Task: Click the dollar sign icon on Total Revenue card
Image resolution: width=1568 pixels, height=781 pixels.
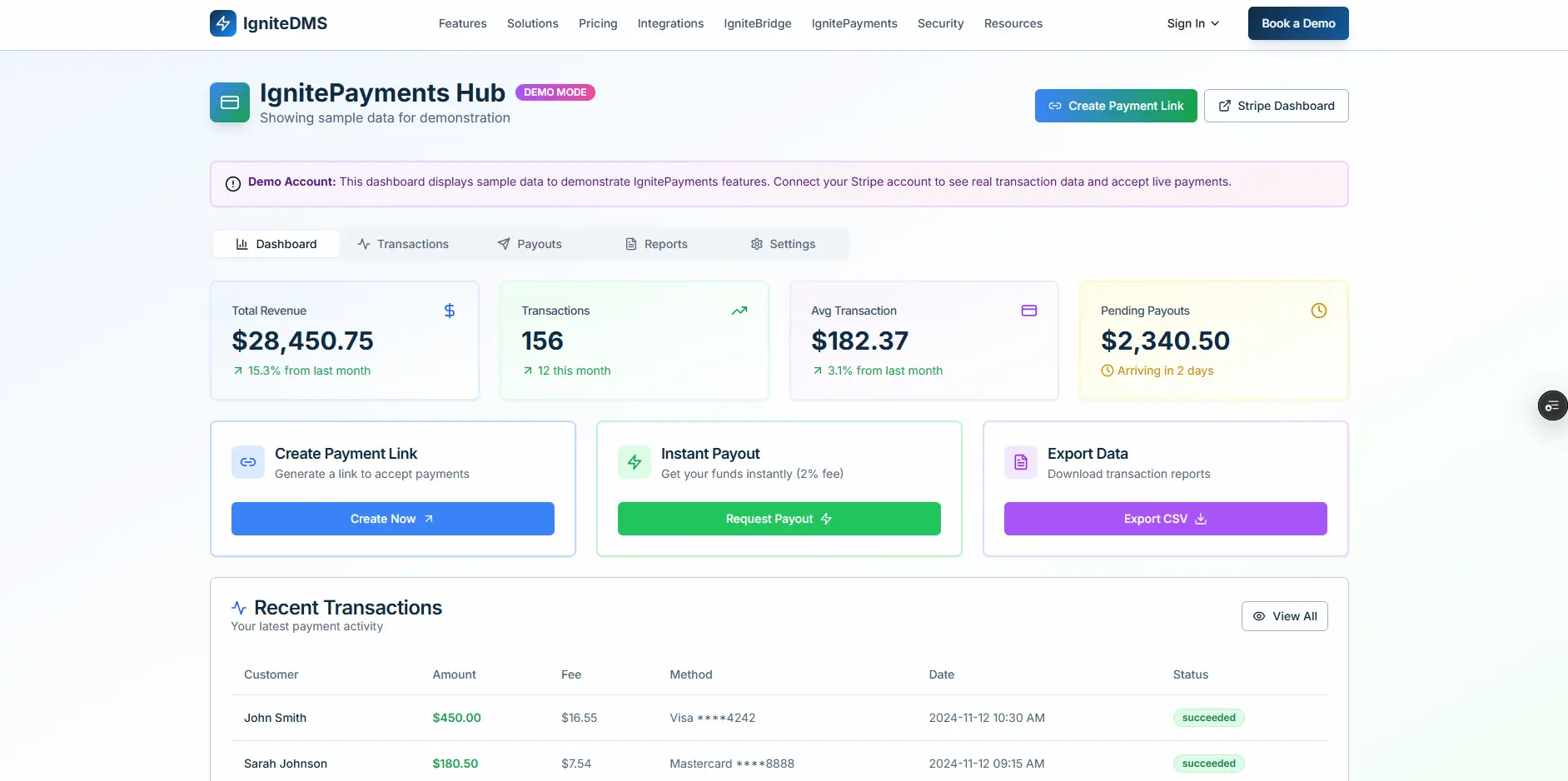Action: (449, 311)
